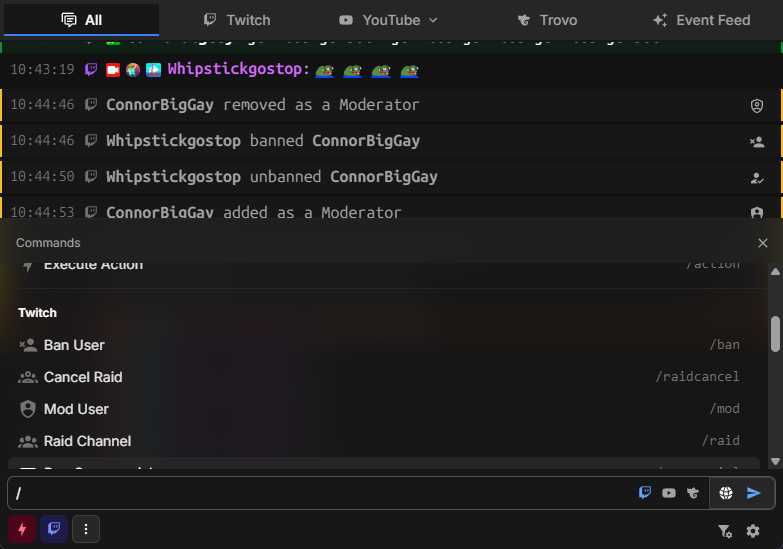Switch to the All chat tab

81,20
